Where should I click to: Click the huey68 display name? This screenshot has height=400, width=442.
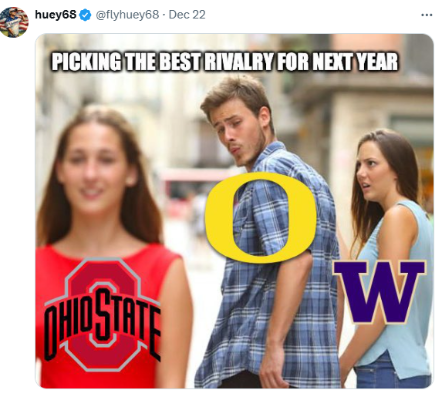(x=55, y=15)
